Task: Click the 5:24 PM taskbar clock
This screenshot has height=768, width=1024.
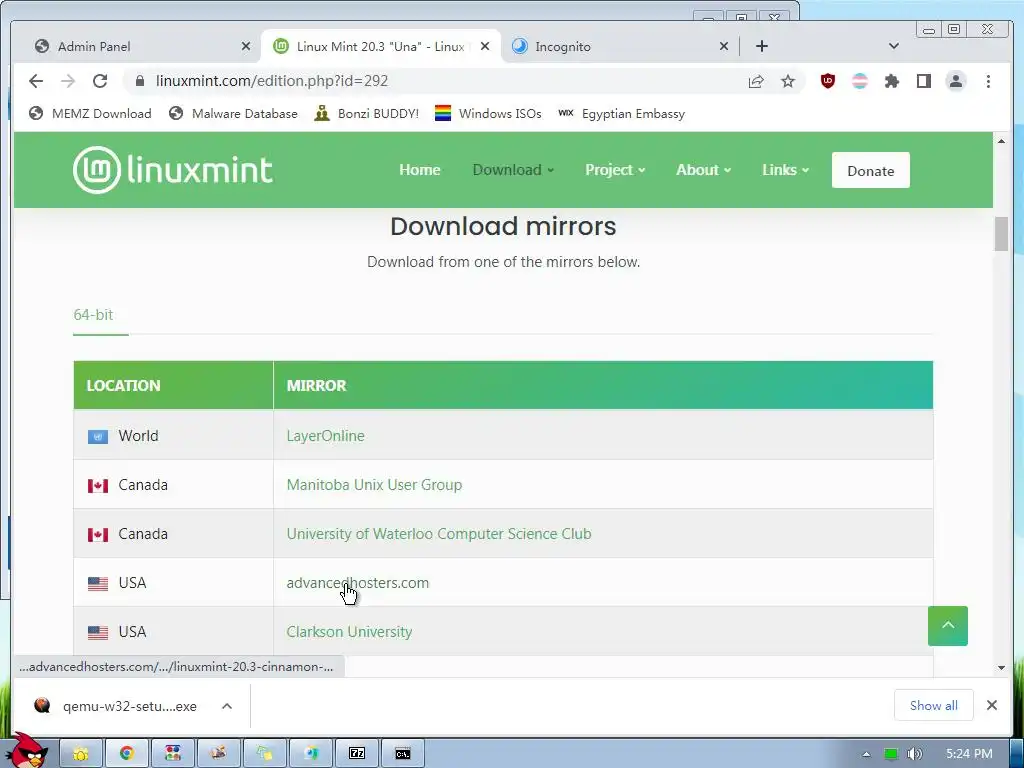Action: tap(969, 754)
